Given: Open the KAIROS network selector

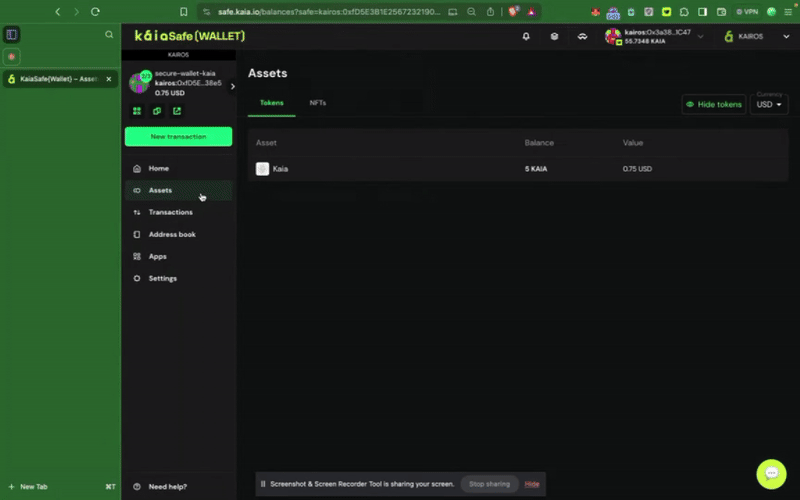Looking at the screenshot, I should (x=757, y=36).
